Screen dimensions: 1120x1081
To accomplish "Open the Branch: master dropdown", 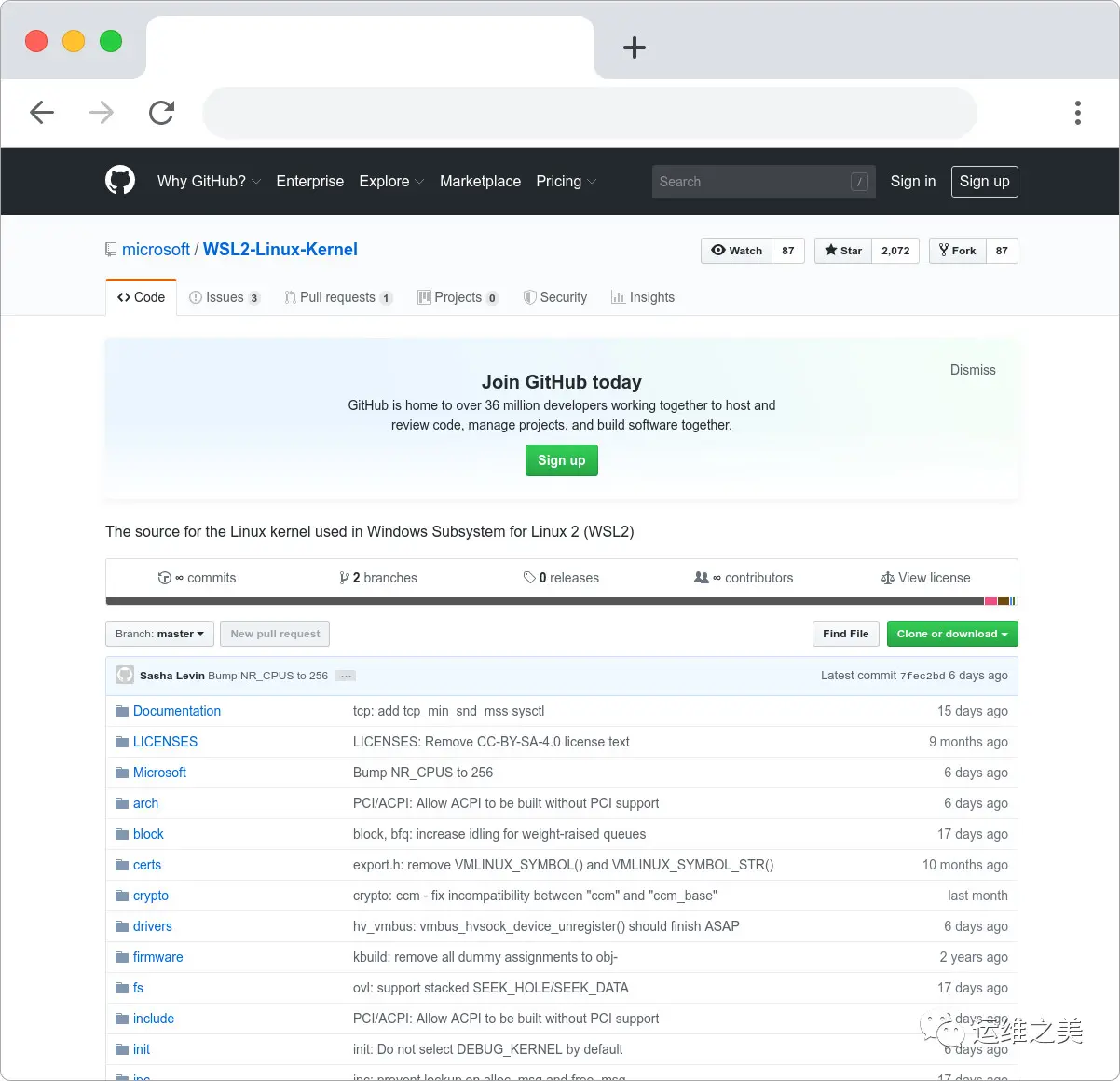I will pyautogui.click(x=160, y=634).
